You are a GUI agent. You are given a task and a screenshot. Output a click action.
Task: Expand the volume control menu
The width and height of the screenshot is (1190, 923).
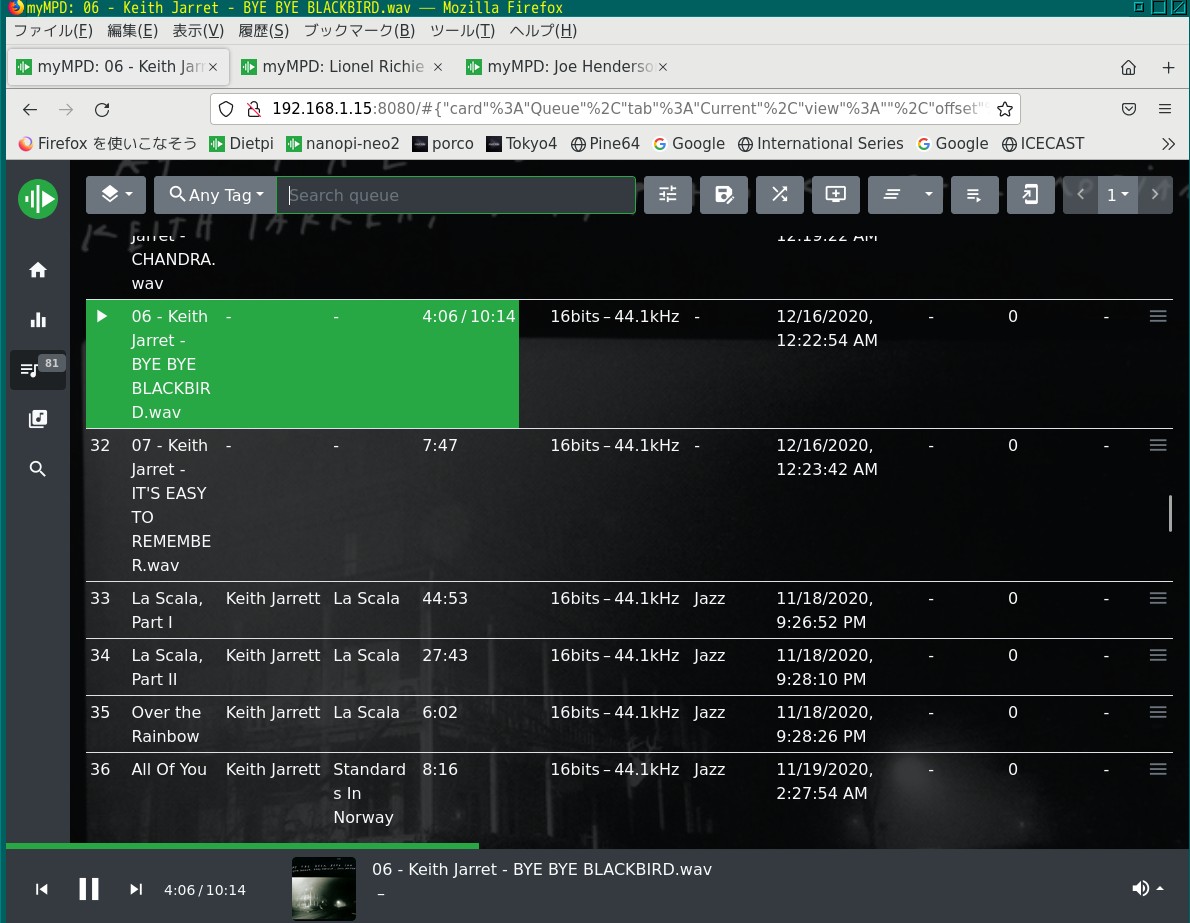[x=1146, y=889]
